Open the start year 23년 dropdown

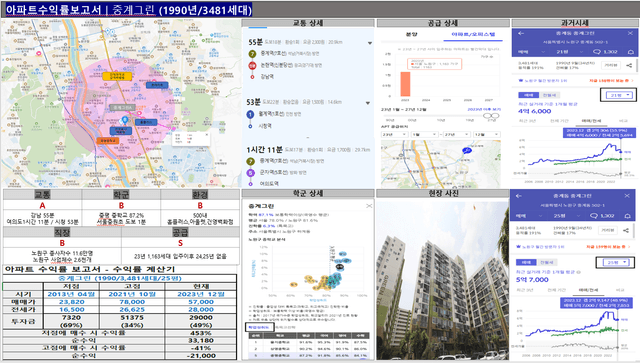pos(394,134)
